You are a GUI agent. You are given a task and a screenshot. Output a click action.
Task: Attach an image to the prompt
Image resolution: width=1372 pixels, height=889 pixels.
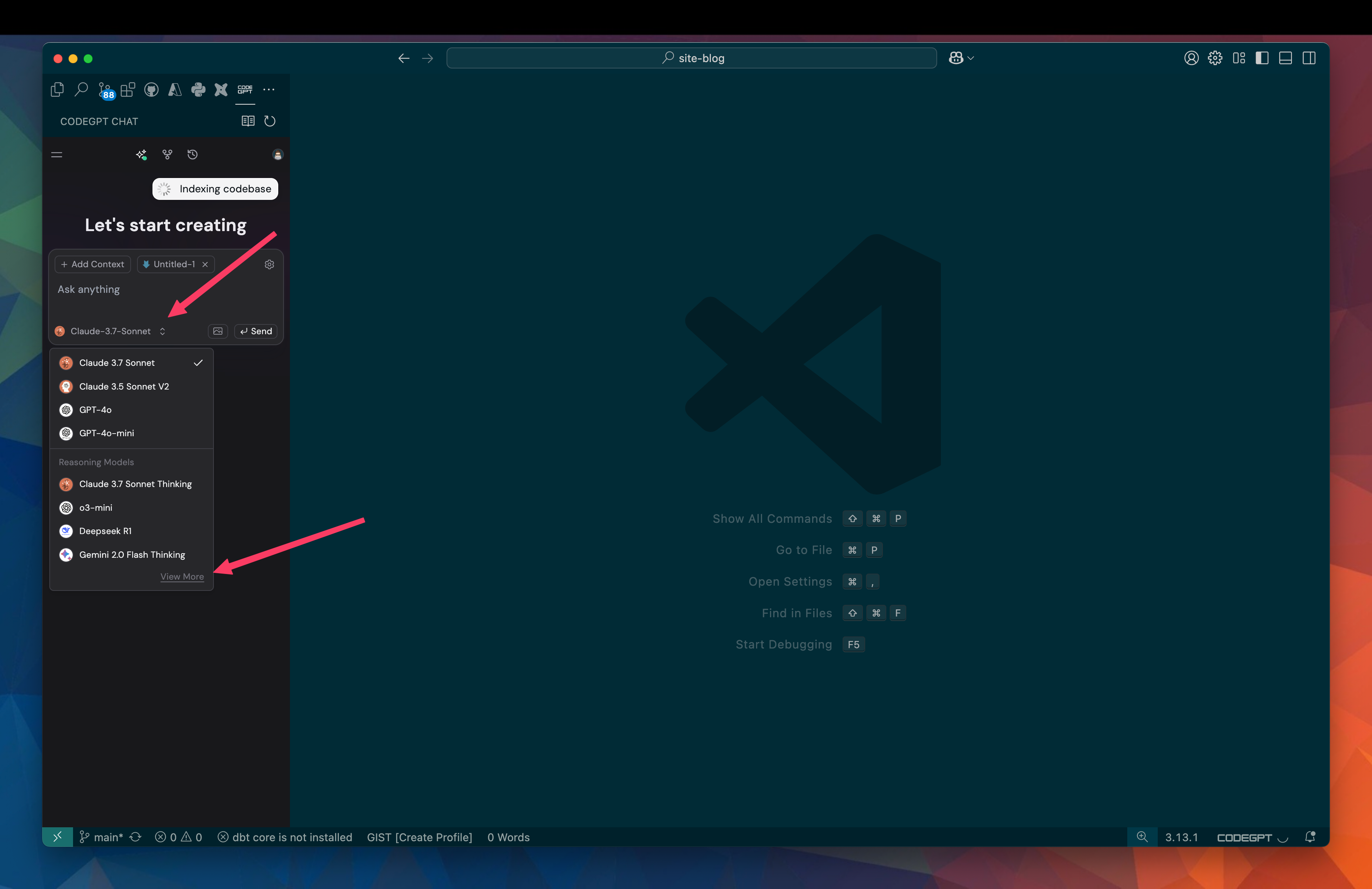click(x=218, y=331)
